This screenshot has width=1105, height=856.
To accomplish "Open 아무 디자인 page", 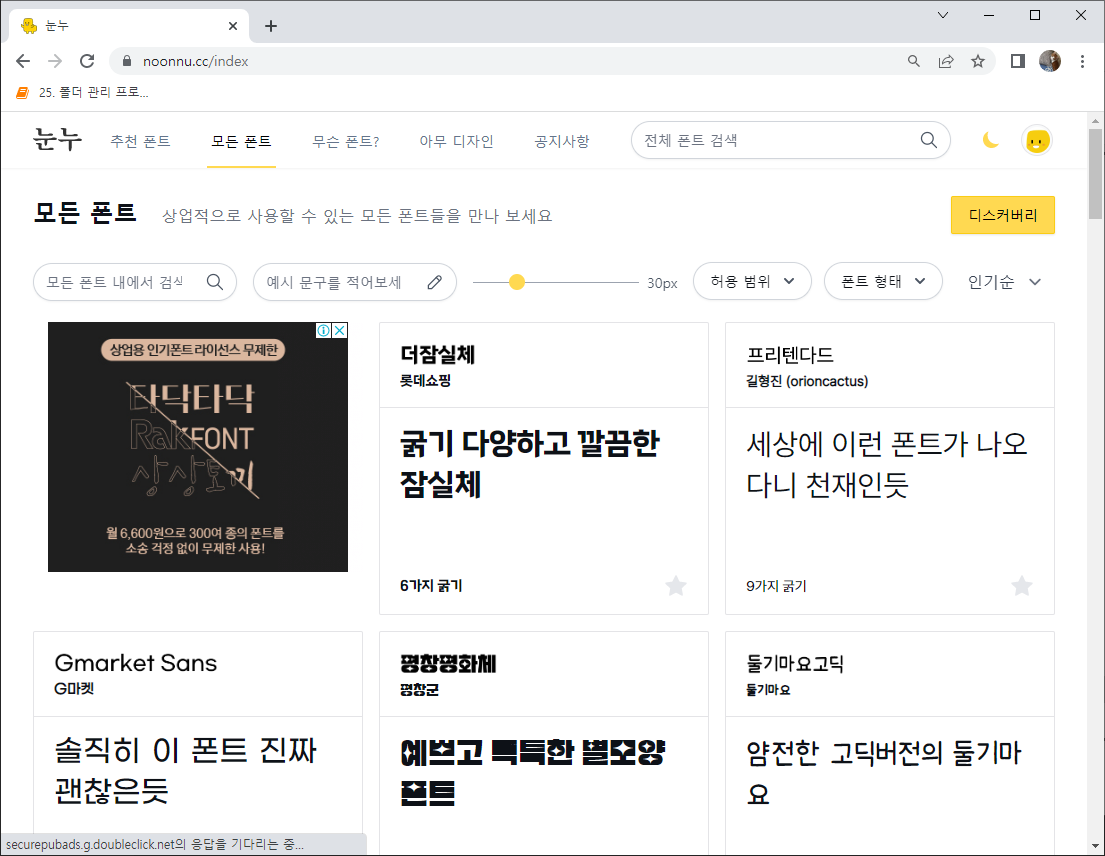I will (456, 141).
